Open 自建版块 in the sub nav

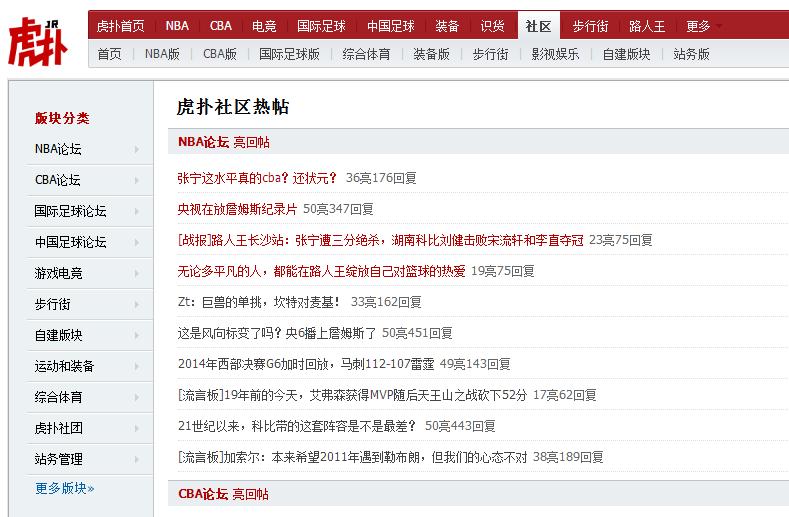(626, 54)
